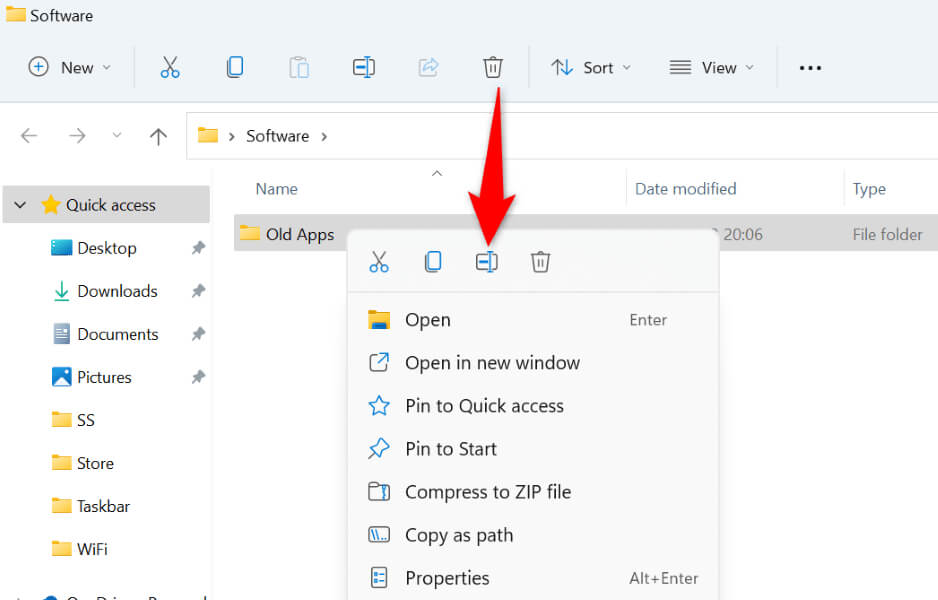938x600 pixels.
Task: Open the Store folder in the sidebar
Action: point(83,462)
